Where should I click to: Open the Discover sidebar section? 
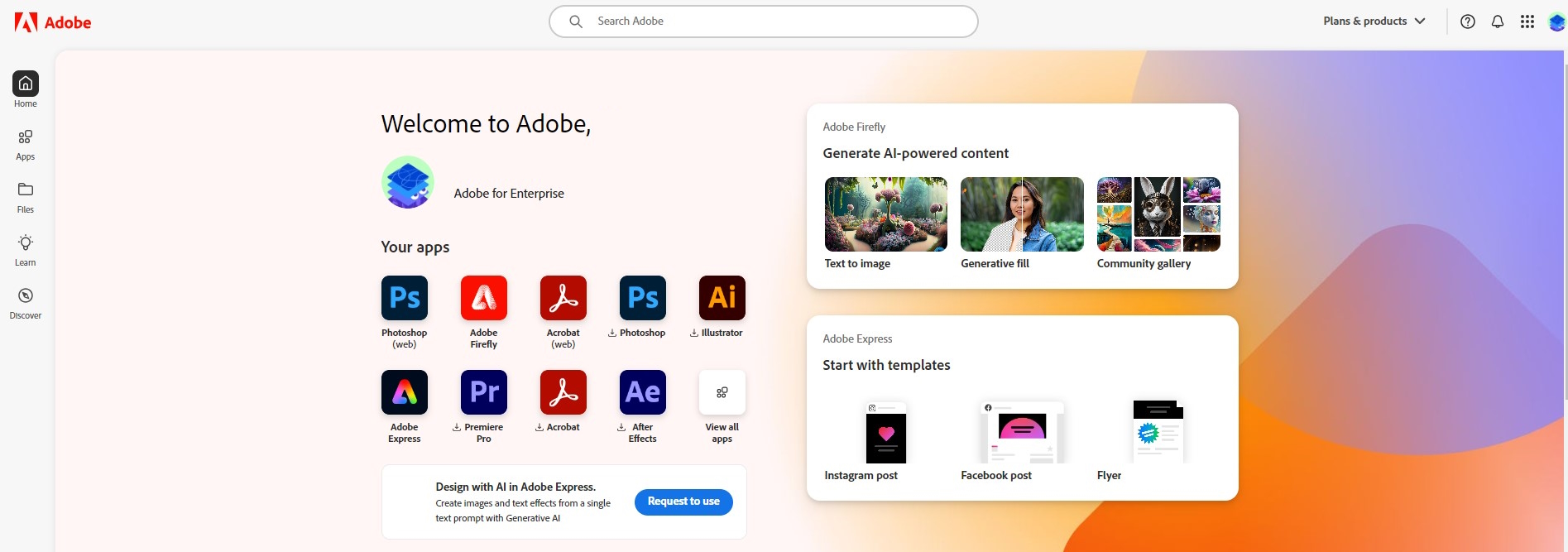click(26, 304)
